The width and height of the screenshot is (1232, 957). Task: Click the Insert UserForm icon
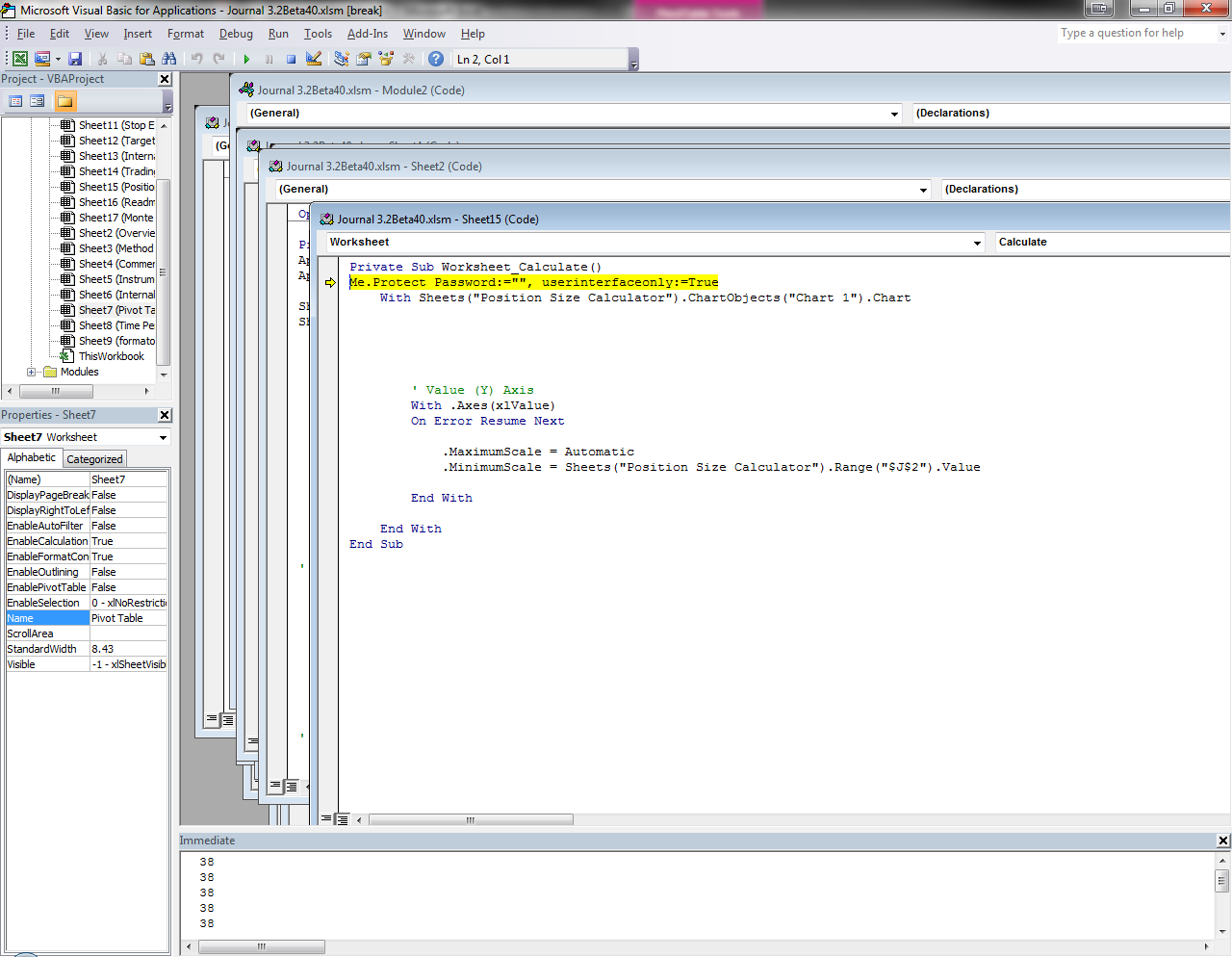pyautogui.click(x=42, y=59)
